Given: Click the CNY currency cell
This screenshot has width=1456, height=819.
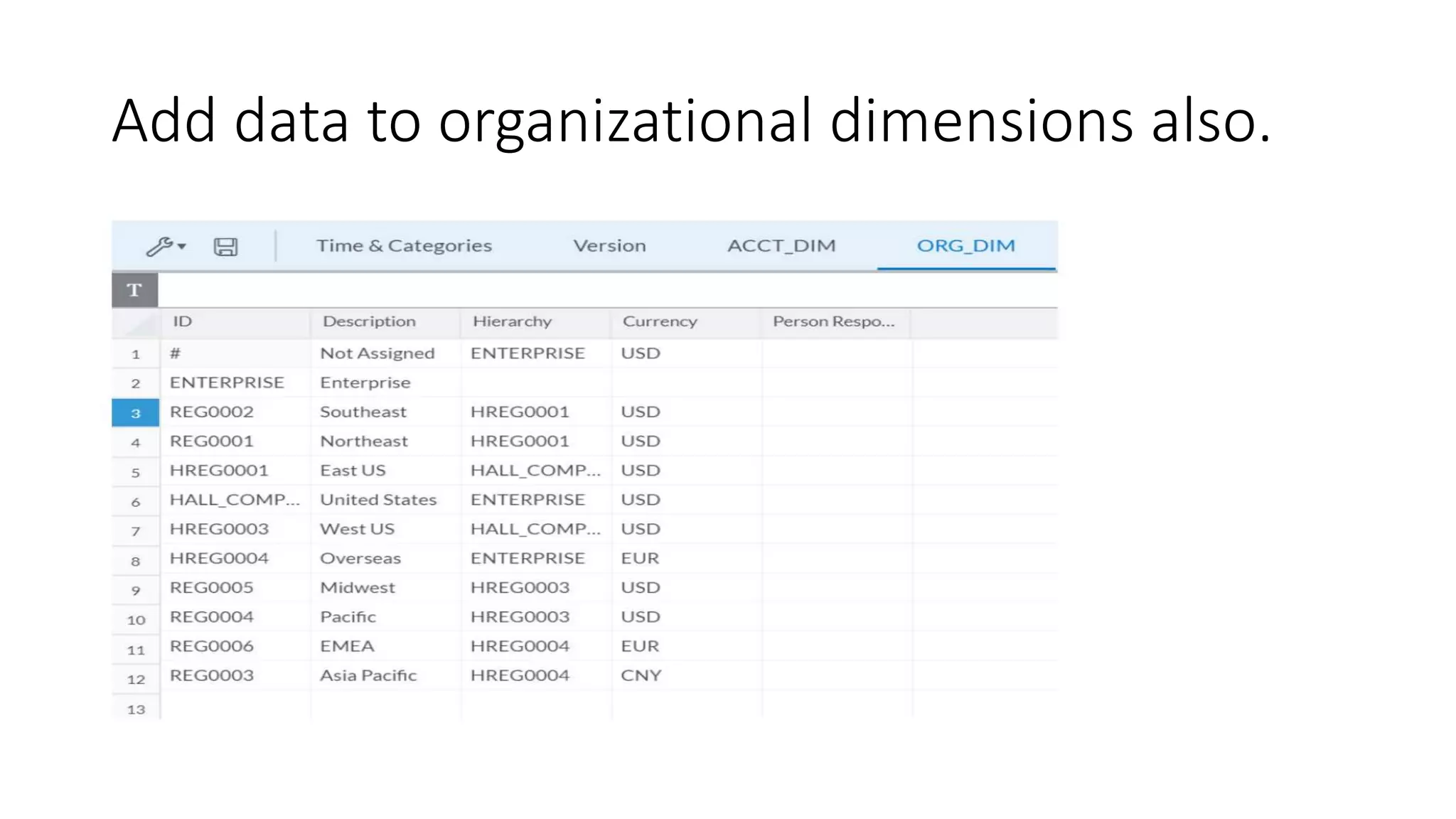Looking at the screenshot, I should point(686,675).
